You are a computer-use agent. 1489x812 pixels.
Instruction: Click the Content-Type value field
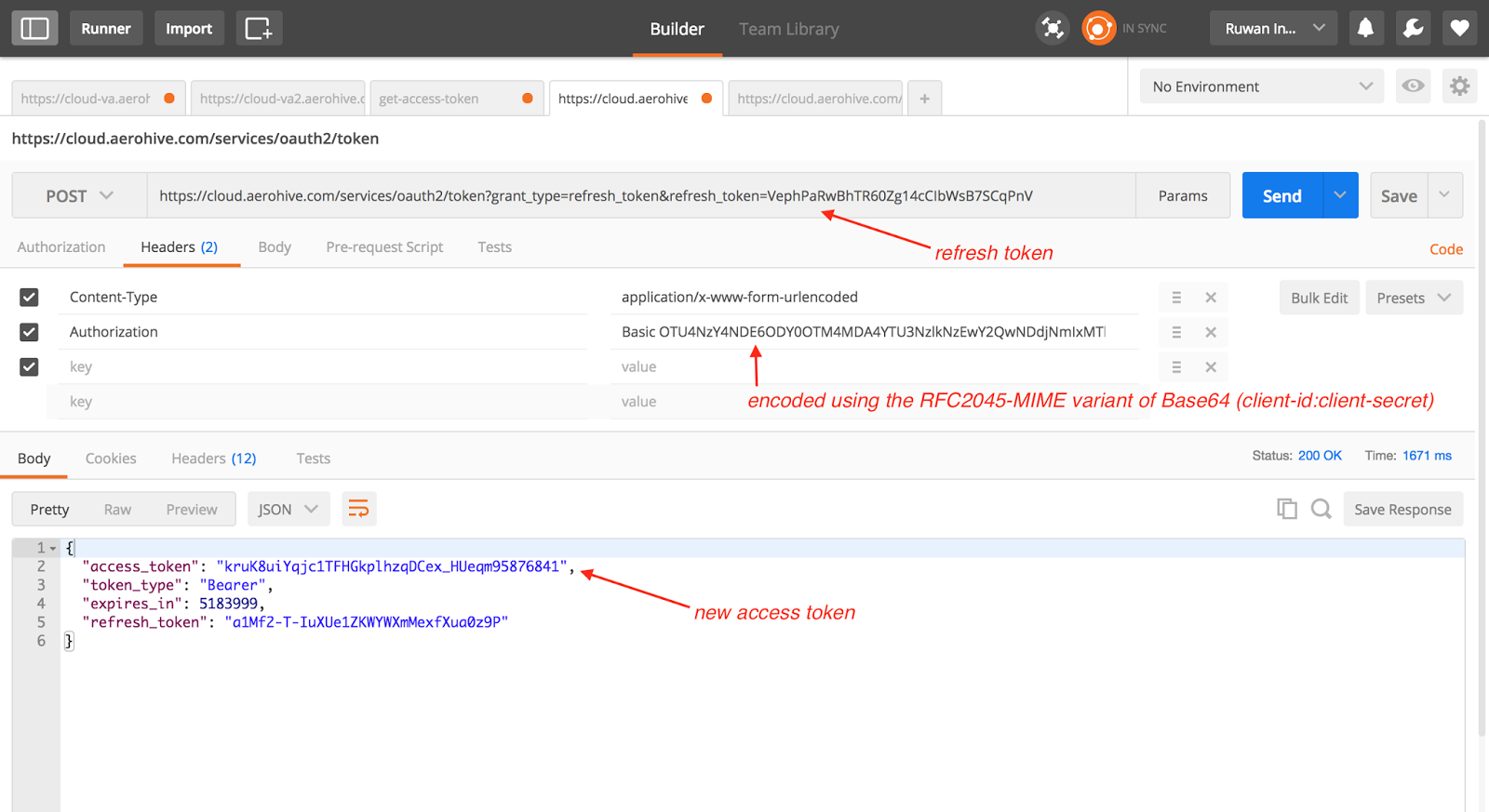point(875,297)
